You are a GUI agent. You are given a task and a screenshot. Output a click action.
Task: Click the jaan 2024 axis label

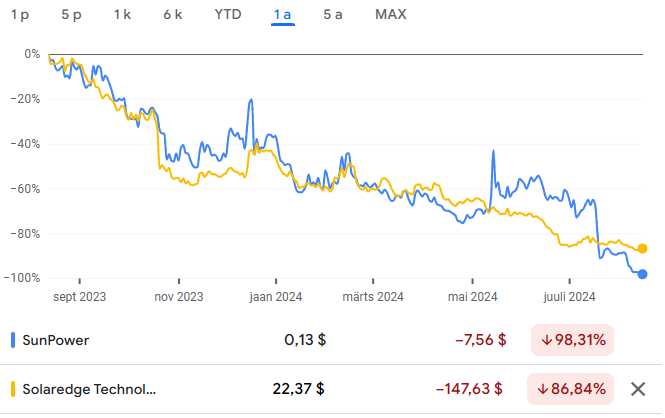[x=275, y=296]
